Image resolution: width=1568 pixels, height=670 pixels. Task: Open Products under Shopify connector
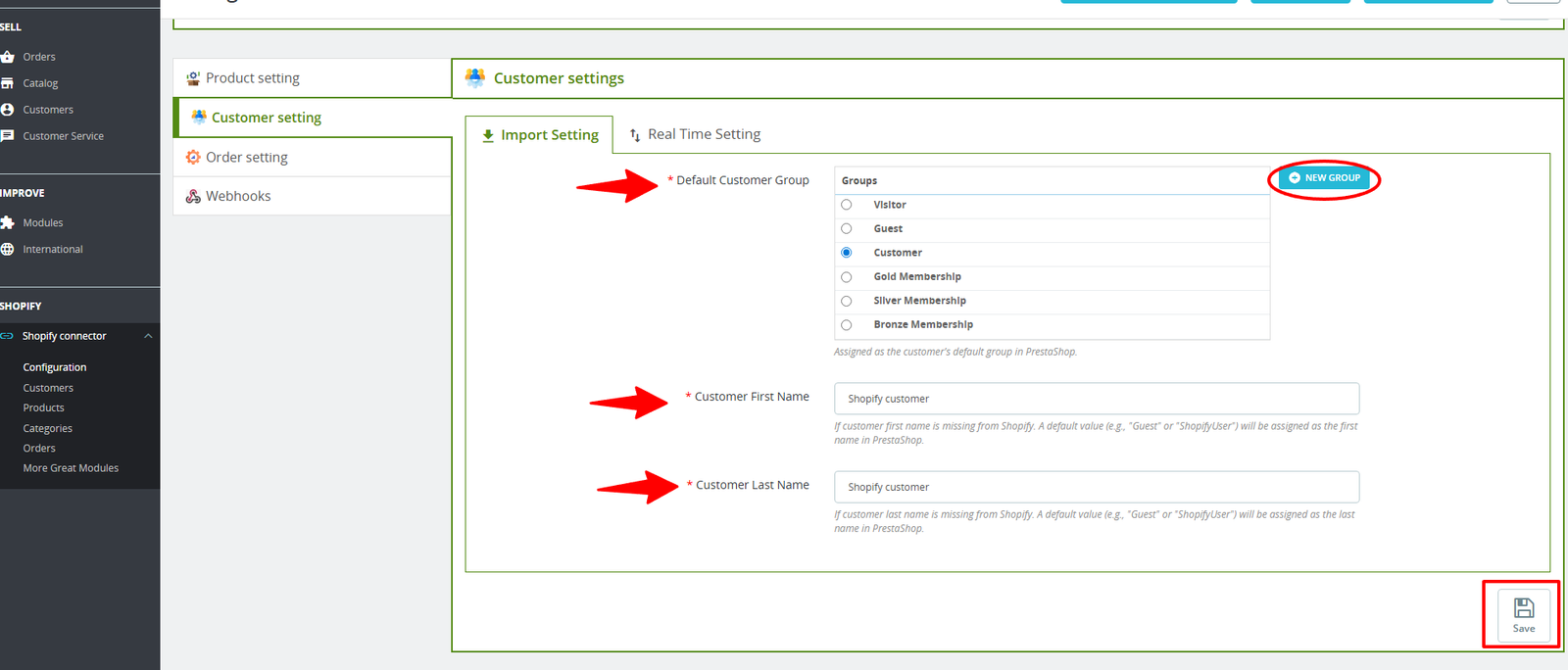pyautogui.click(x=43, y=407)
